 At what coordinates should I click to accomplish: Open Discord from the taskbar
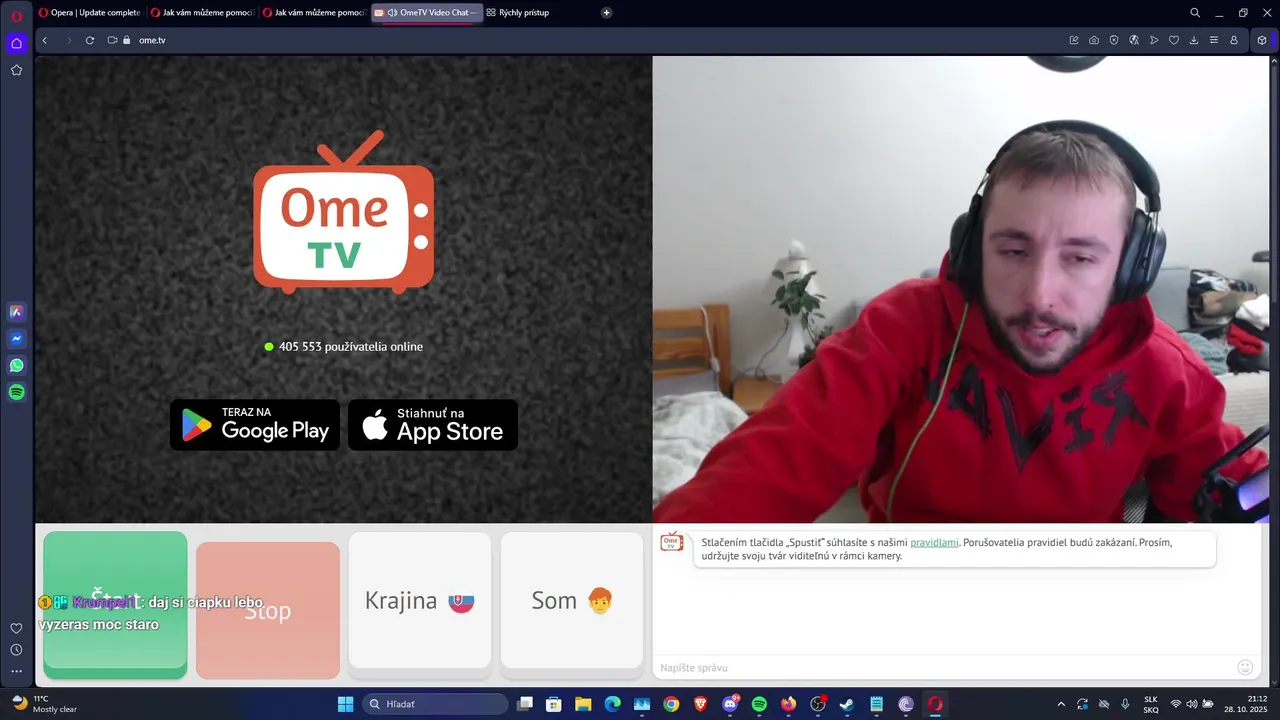tap(730, 704)
